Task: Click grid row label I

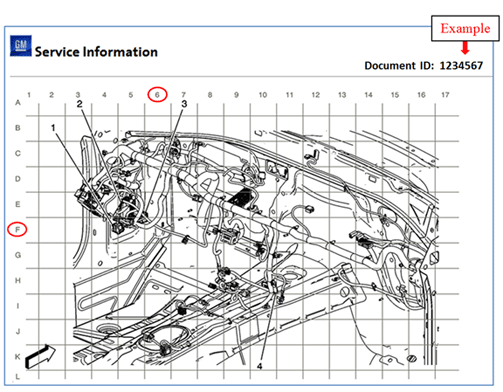Action: [x=18, y=306]
